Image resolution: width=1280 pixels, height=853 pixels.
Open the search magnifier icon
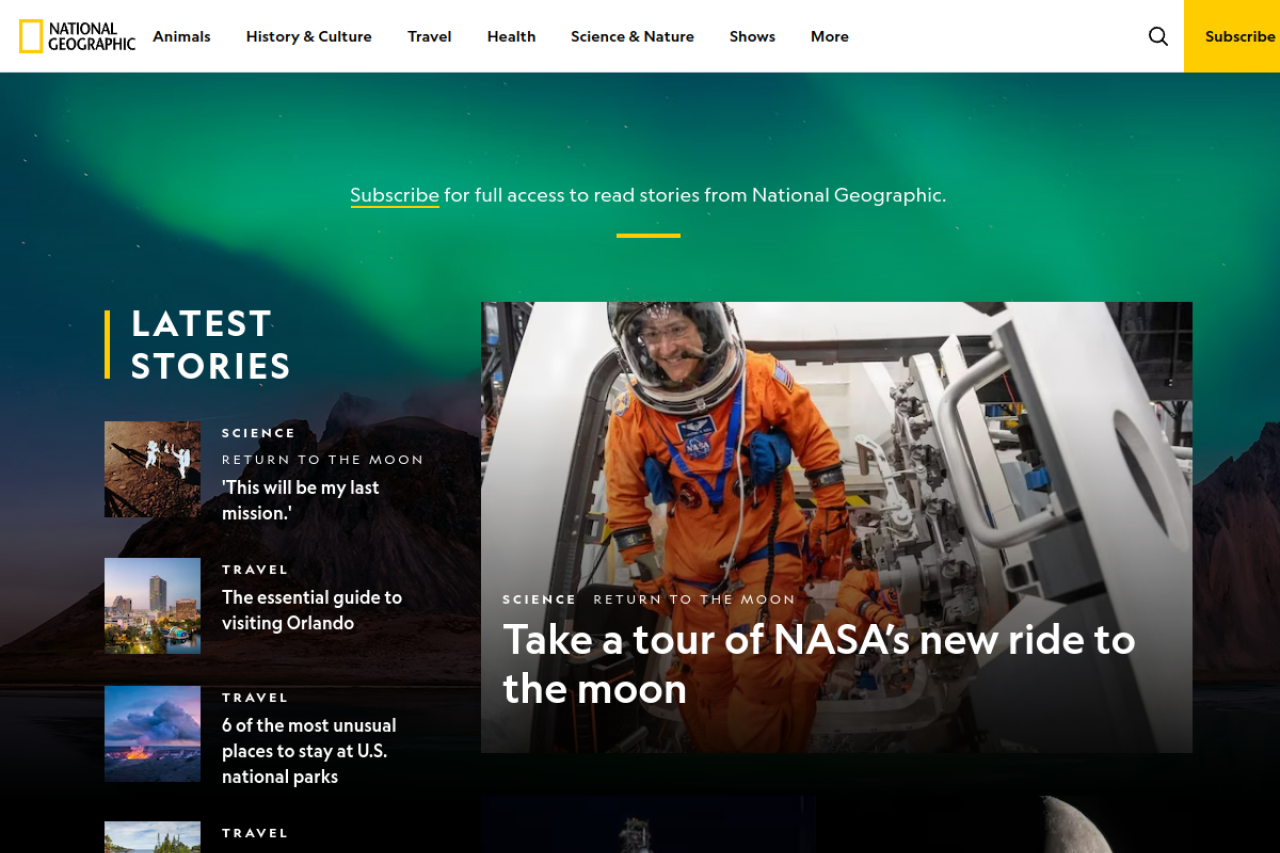[1158, 36]
